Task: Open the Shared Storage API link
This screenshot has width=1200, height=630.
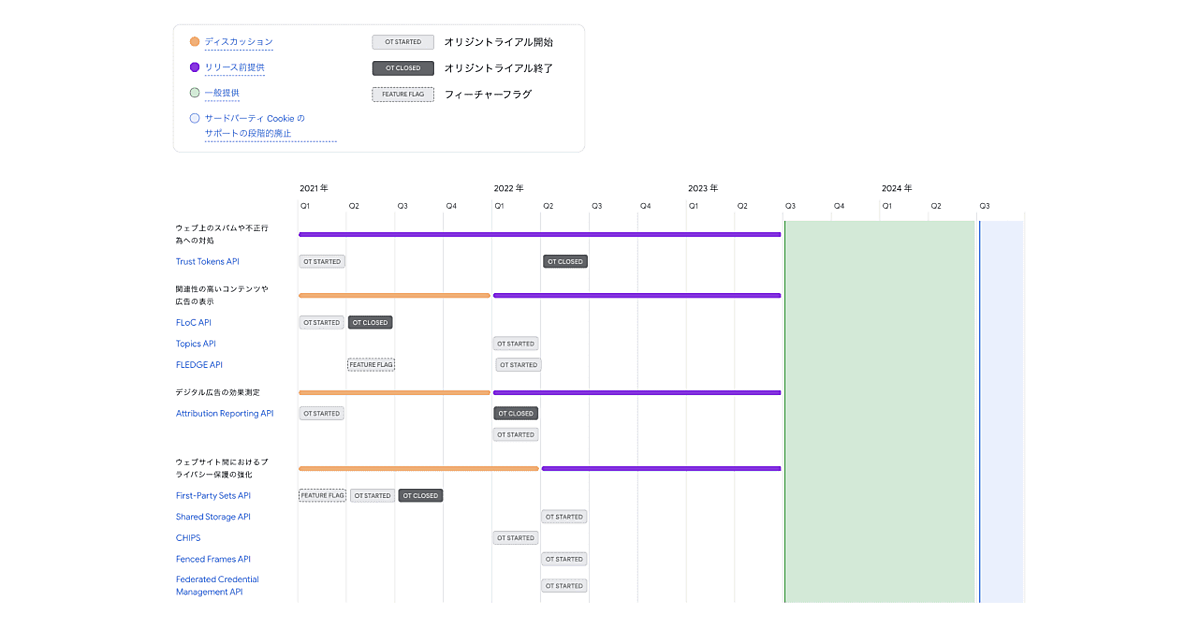Action: pyautogui.click(x=213, y=517)
